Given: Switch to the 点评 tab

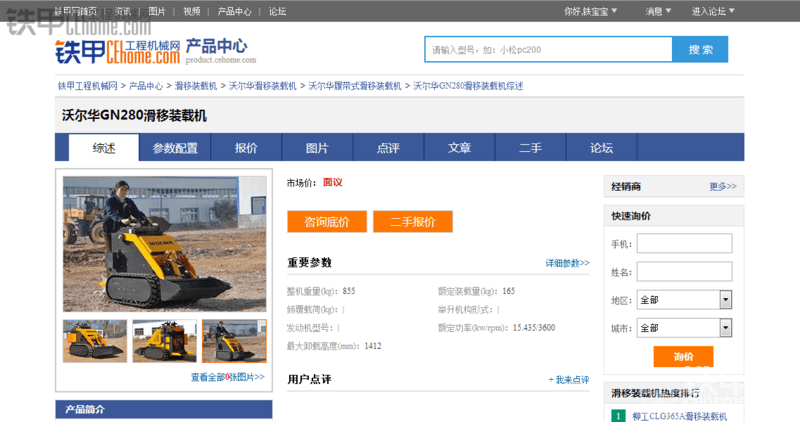Looking at the screenshot, I should 388,148.
